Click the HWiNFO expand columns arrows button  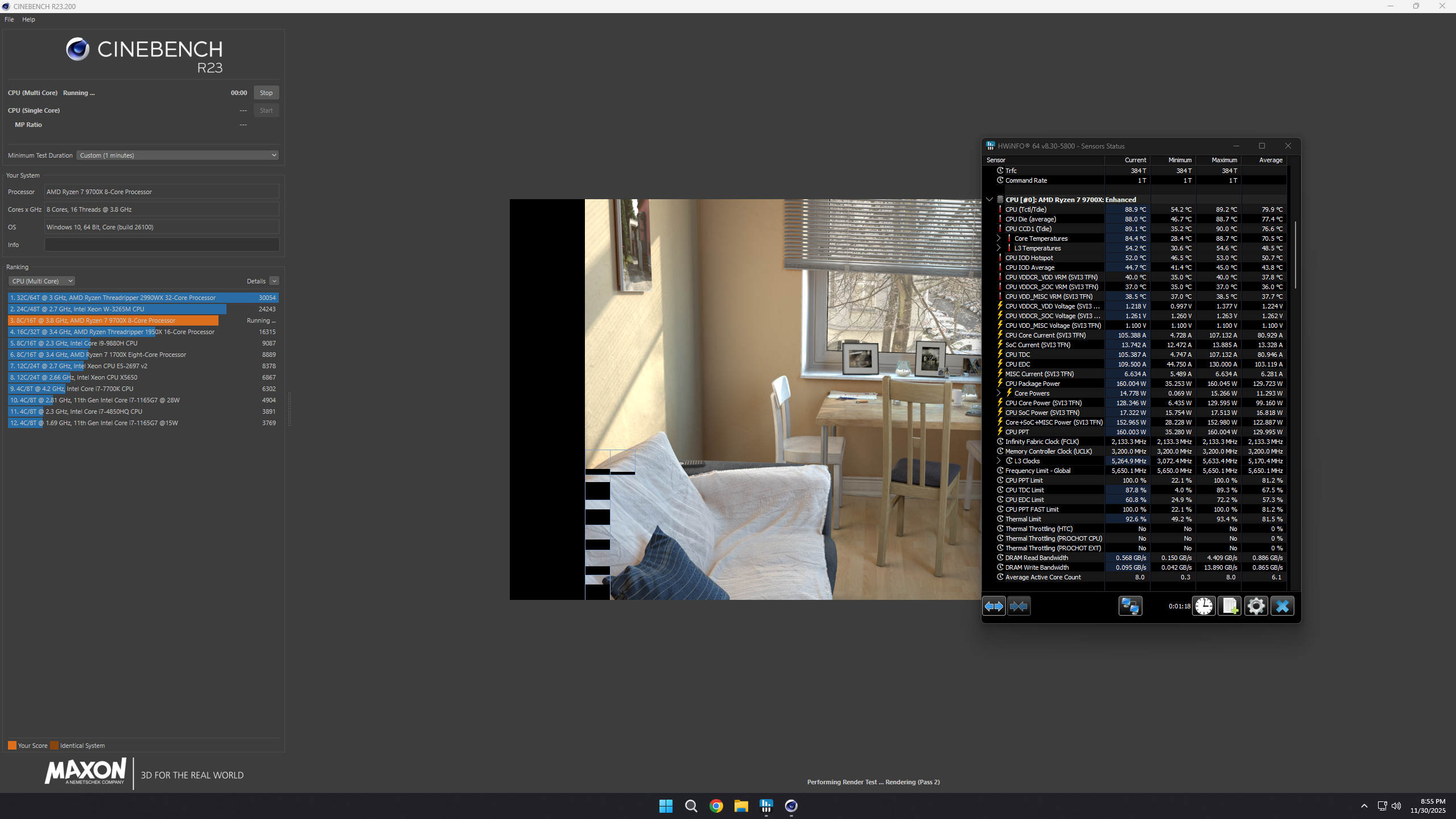994,606
